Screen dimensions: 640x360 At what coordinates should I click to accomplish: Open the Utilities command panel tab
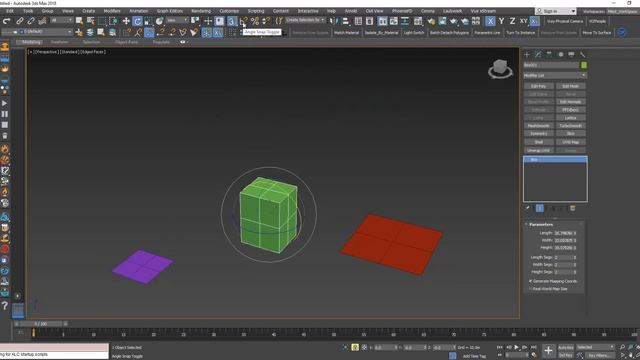(x=582, y=54)
